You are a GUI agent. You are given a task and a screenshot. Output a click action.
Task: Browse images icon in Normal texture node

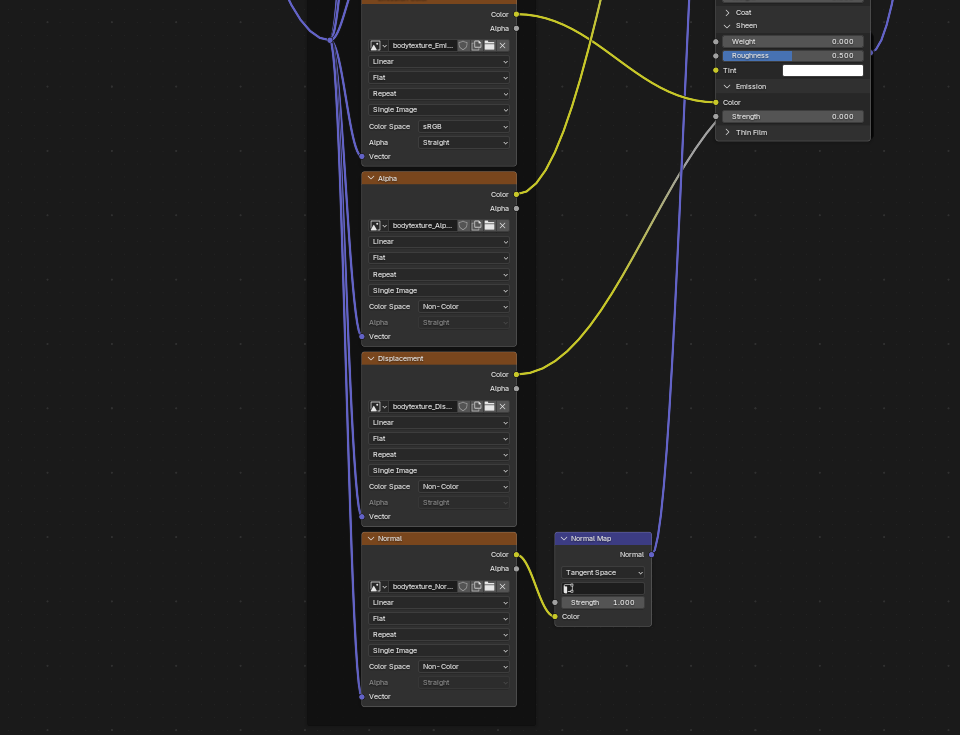click(378, 586)
